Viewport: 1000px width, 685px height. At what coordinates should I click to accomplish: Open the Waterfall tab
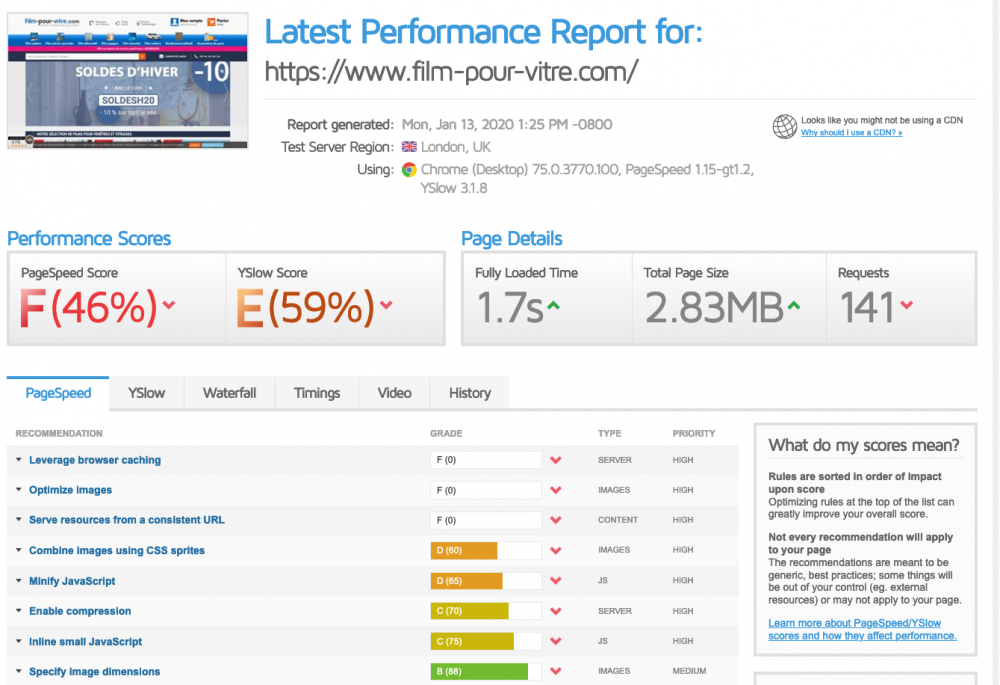point(230,393)
